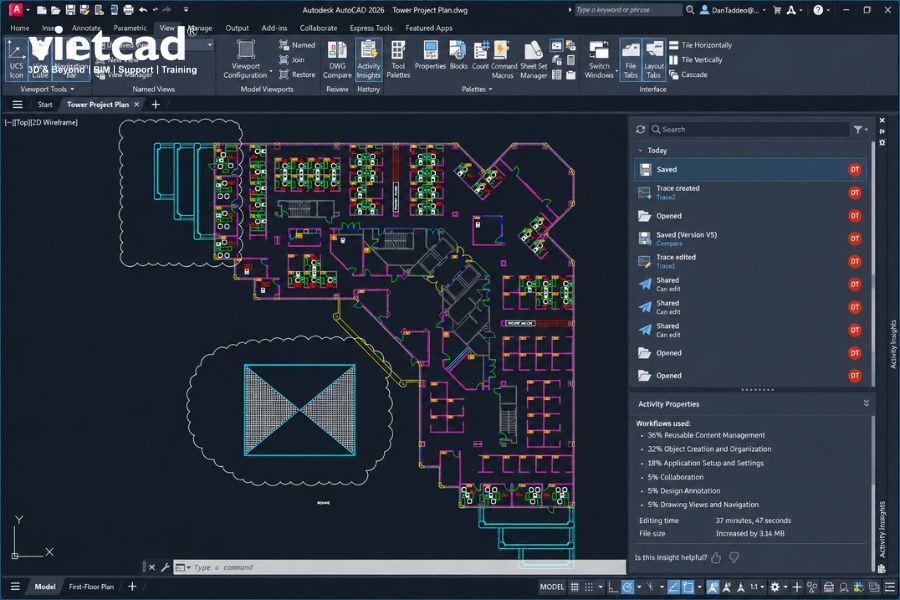Toggle Layout Tabs display
The height and width of the screenshot is (600, 900).
(x=654, y=60)
